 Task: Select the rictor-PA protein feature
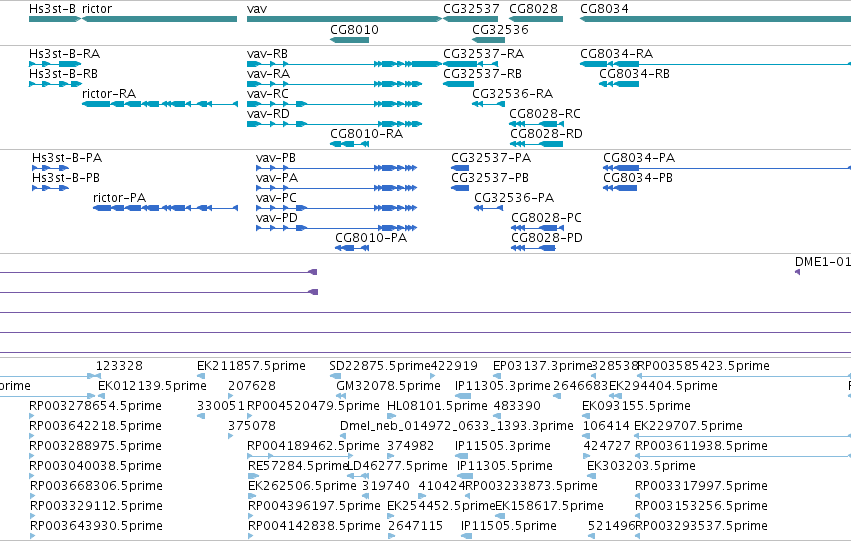pyautogui.click(x=166, y=208)
